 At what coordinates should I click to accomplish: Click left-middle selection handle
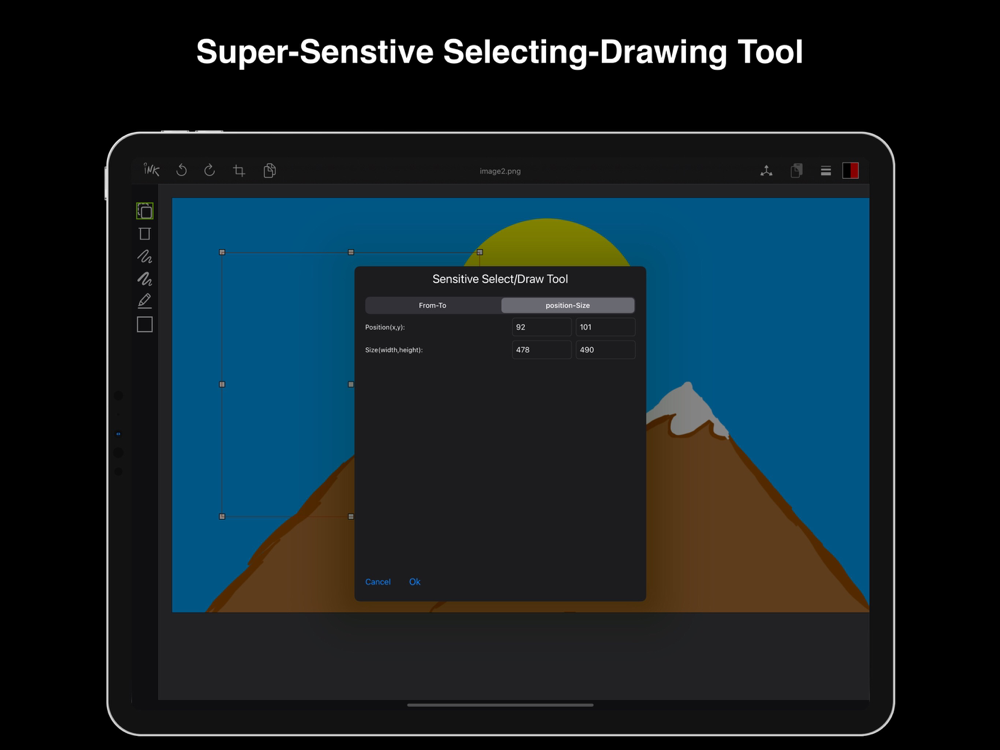222,385
